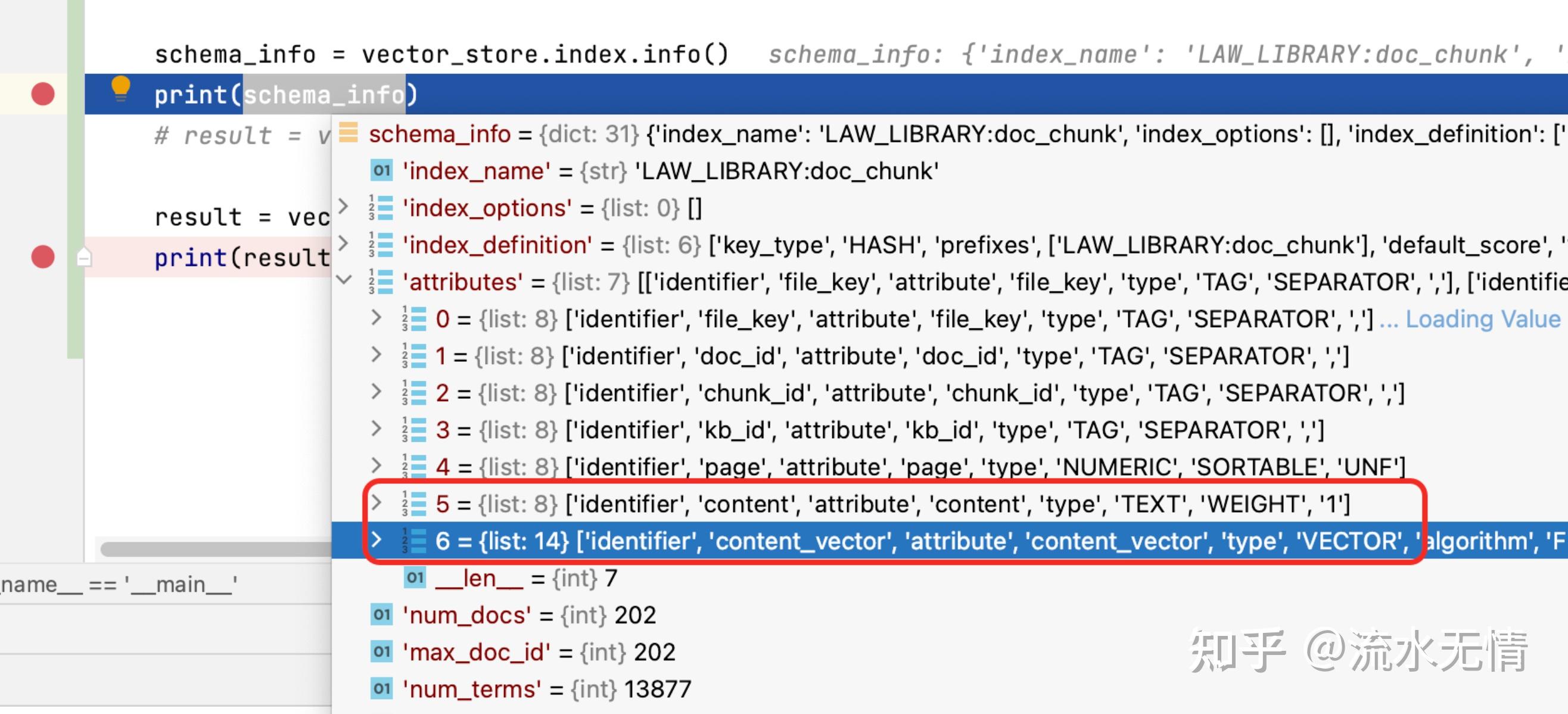This screenshot has height=714, width=1568.
Task: Remove breakpoint on print(result) line
Action: tap(43, 257)
